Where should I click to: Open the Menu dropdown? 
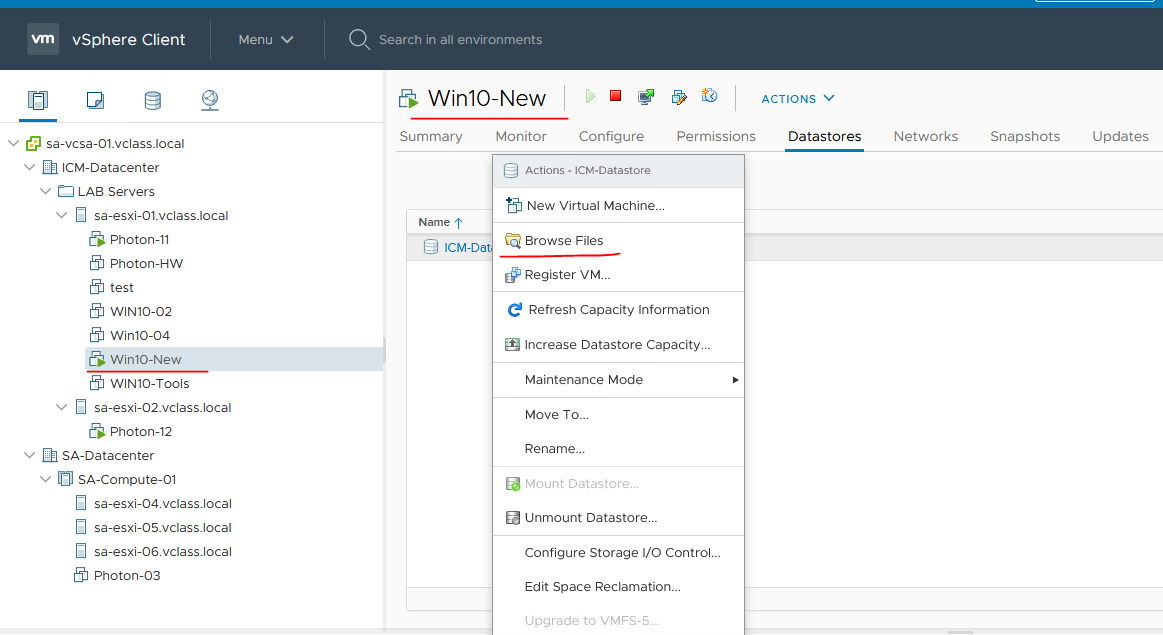click(x=266, y=39)
